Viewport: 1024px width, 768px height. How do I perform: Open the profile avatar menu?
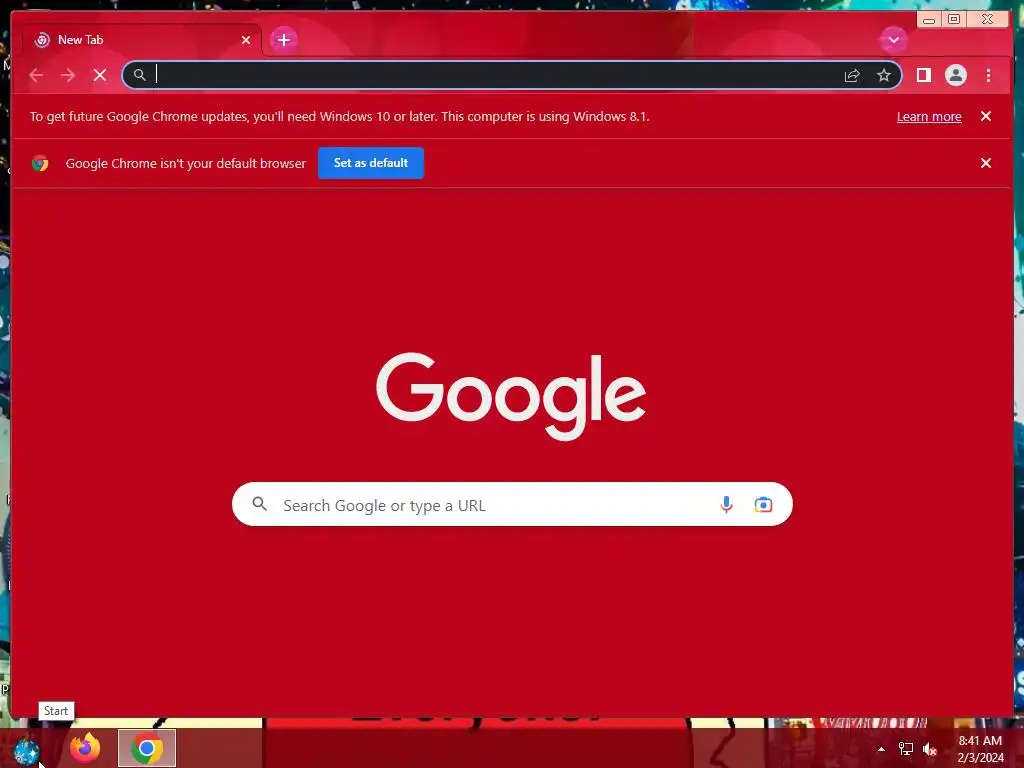[955, 75]
